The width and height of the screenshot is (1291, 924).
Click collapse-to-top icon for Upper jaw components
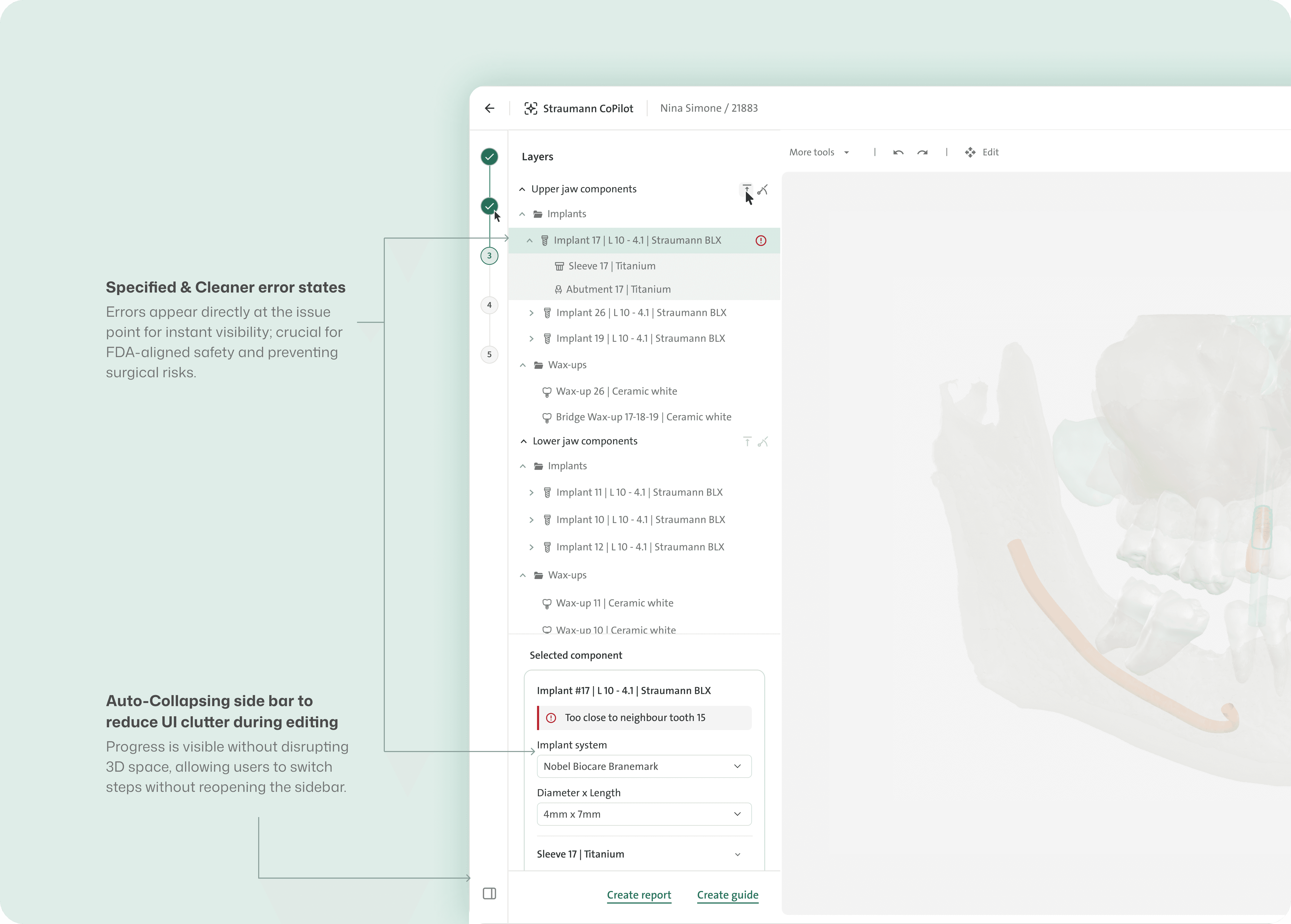[x=746, y=189]
